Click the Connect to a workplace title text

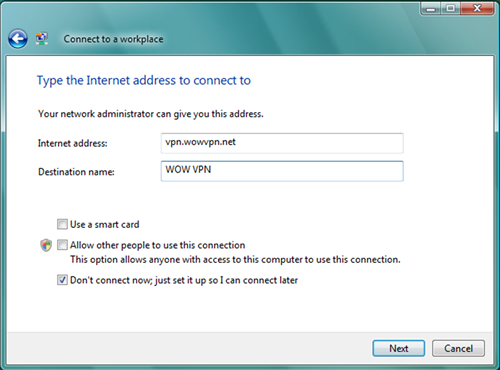113,39
